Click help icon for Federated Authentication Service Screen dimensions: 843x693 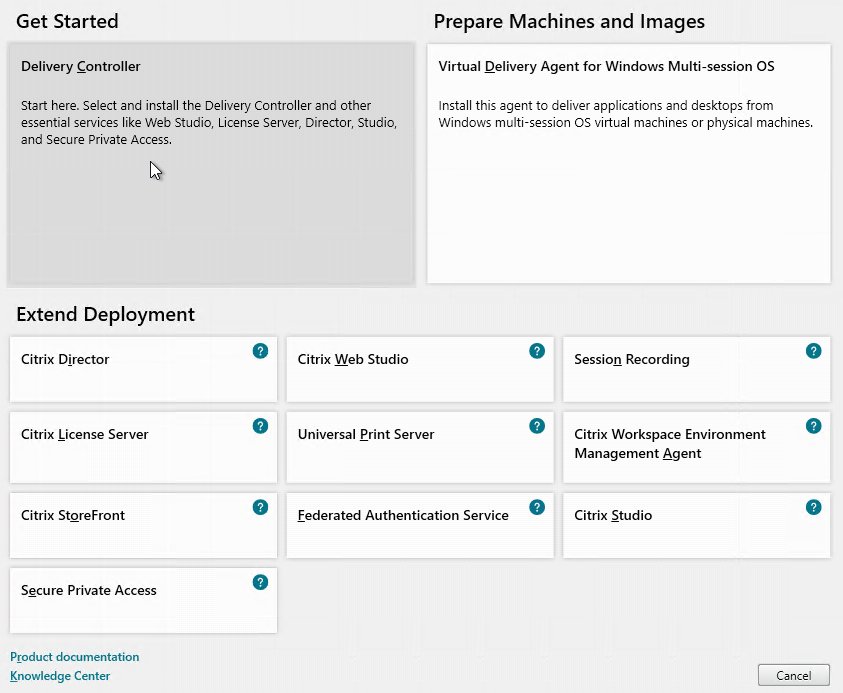tap(537, 508)
